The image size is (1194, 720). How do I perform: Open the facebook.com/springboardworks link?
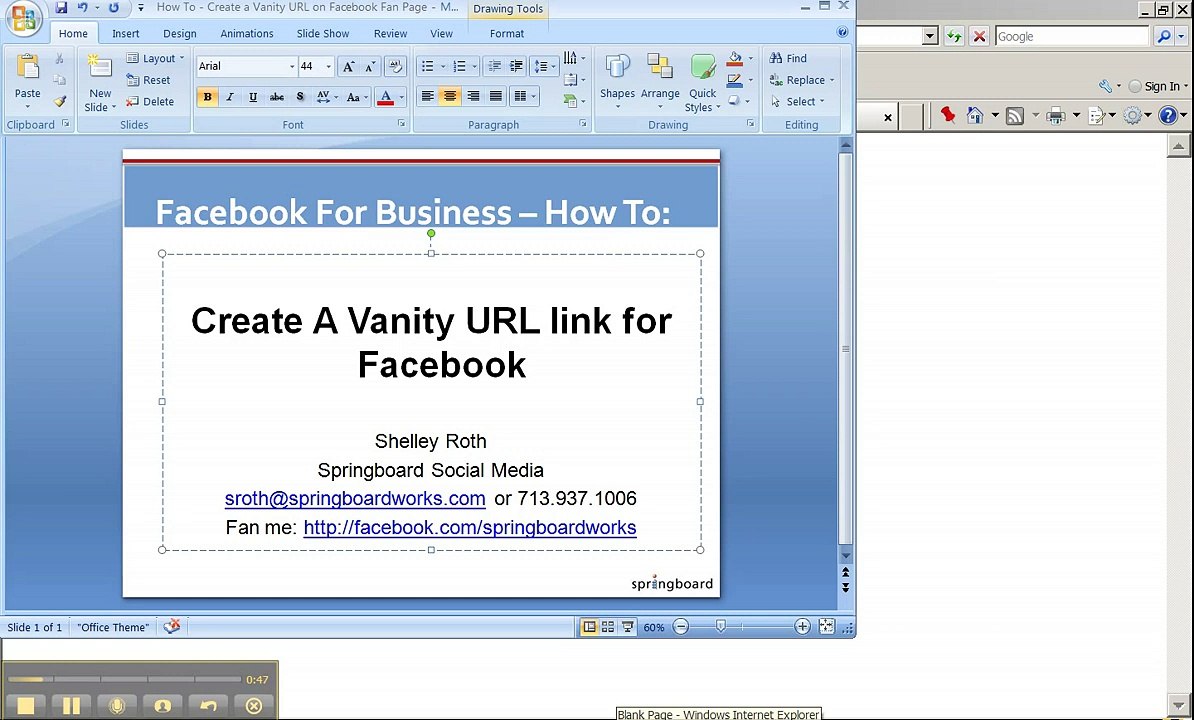coord(470,527)
